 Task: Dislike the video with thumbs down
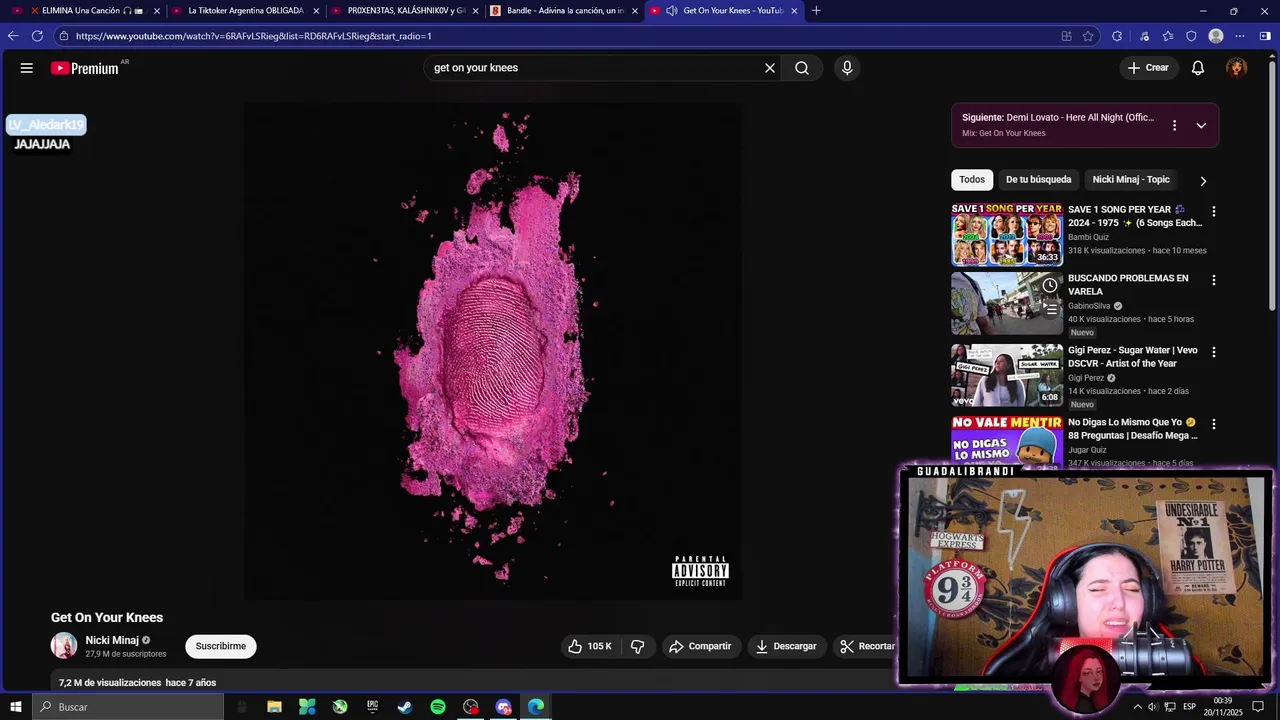click(638, 646)
